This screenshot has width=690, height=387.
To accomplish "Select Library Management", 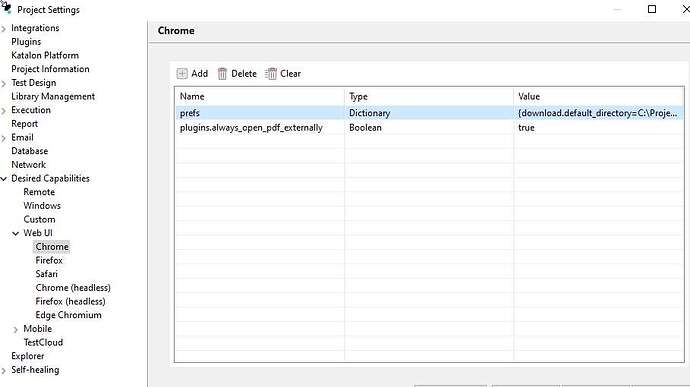I will click(53, 96).
